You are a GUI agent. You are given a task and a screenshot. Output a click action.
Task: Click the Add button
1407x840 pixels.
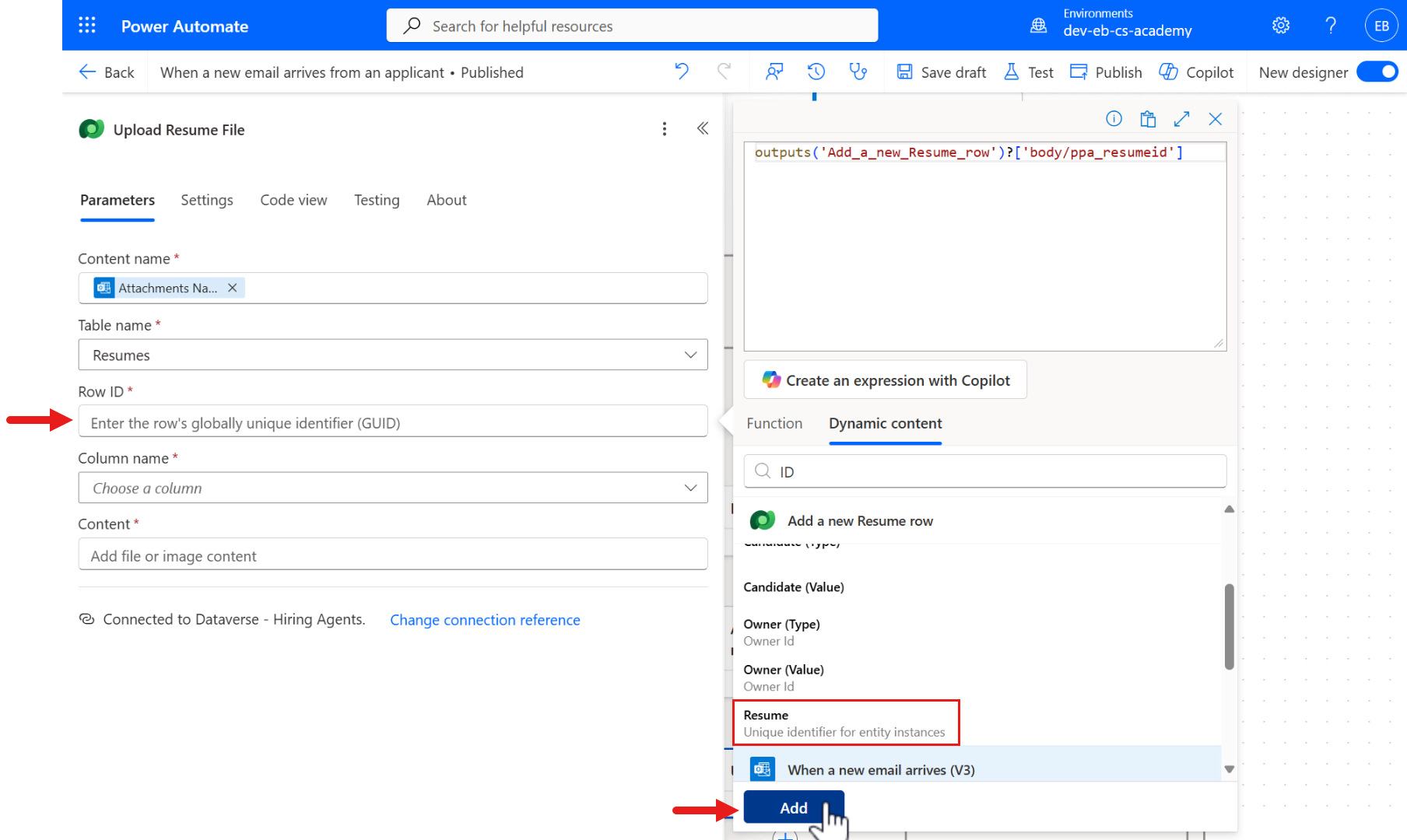793,807
